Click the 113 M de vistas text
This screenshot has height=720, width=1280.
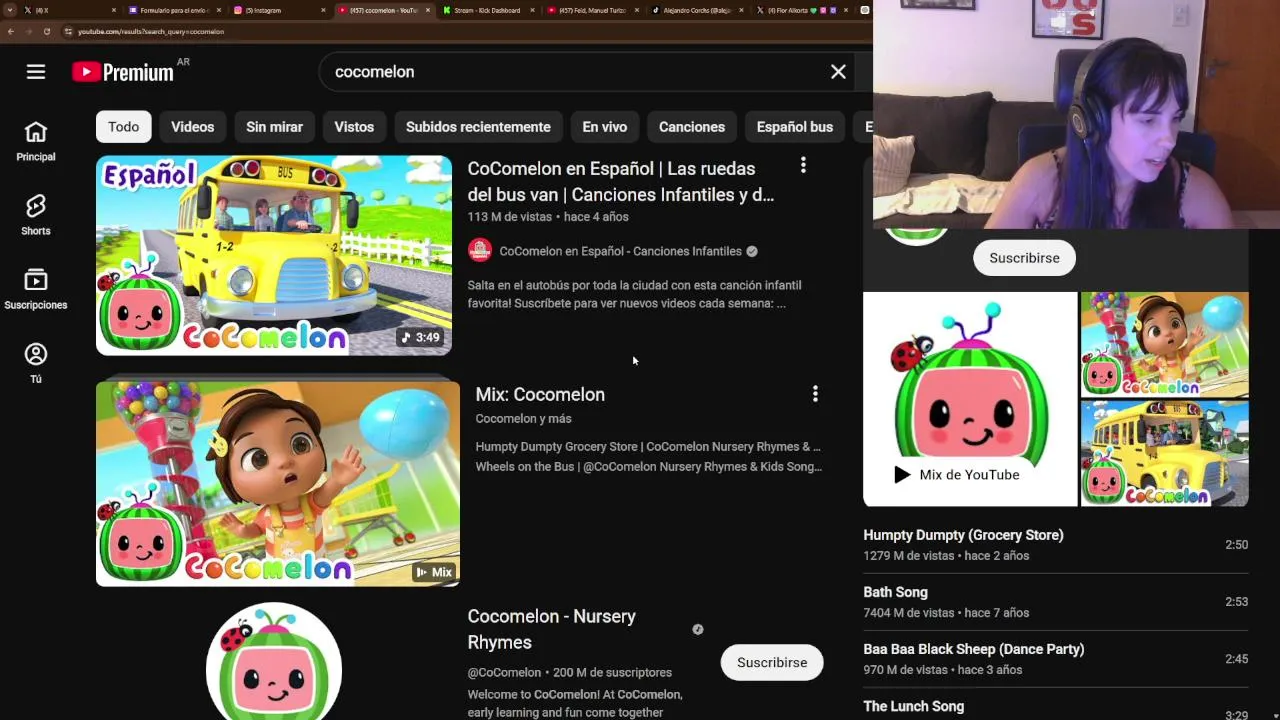(510, 217)
